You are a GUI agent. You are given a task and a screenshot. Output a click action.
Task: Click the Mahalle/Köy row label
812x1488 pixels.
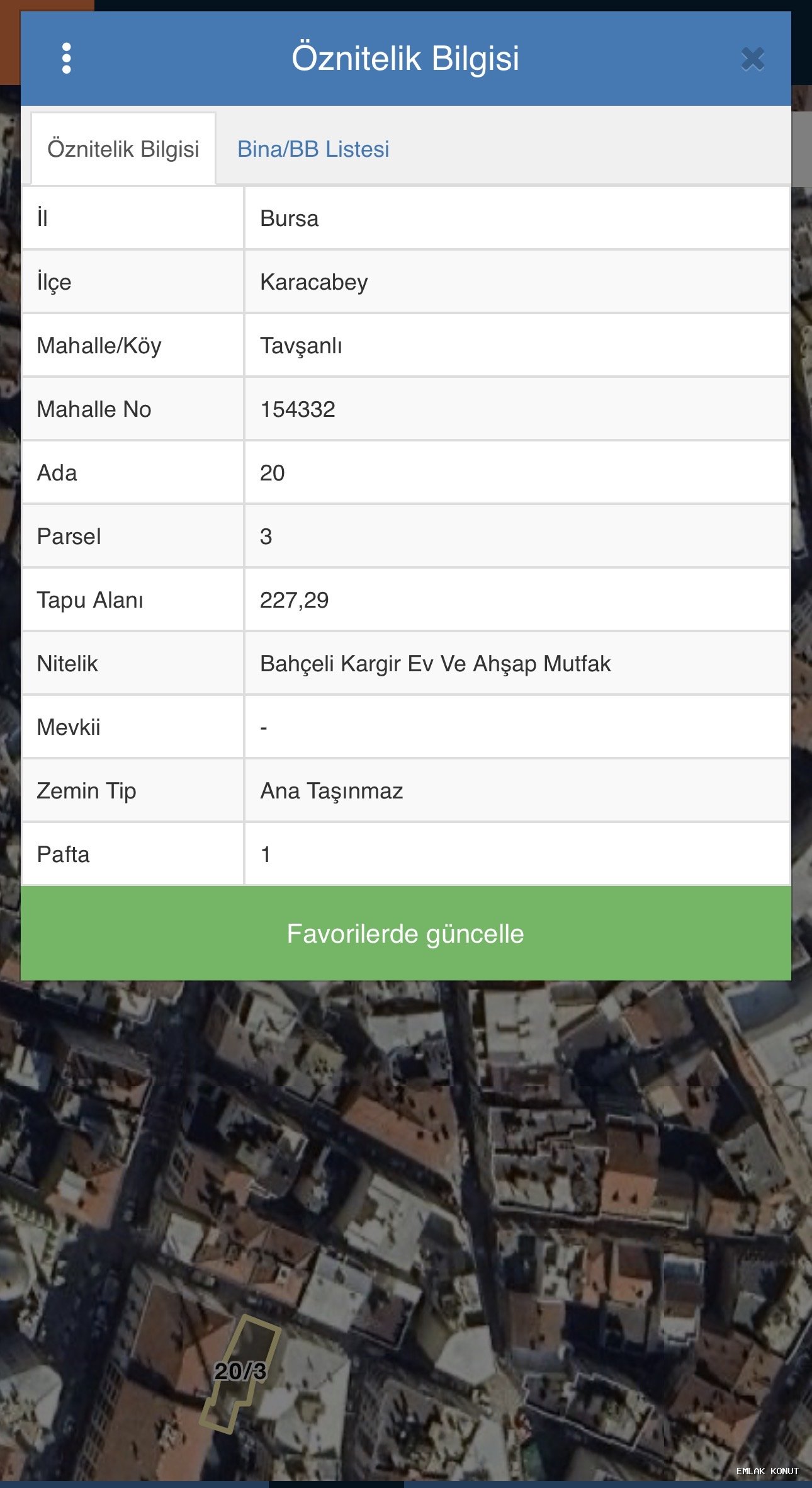click(99, 346)
